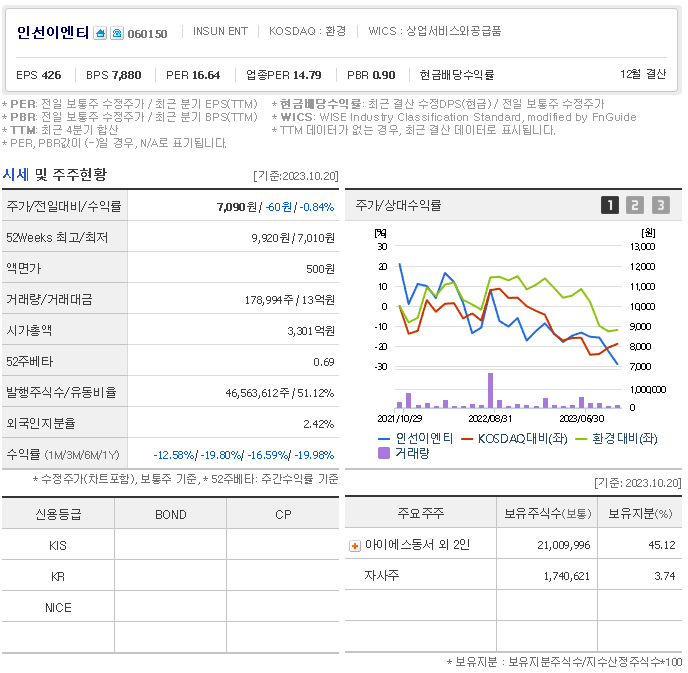Click the 신용등급 column header
The width and height of the screenshot is (688, 673).
click(x=58, y=514)
